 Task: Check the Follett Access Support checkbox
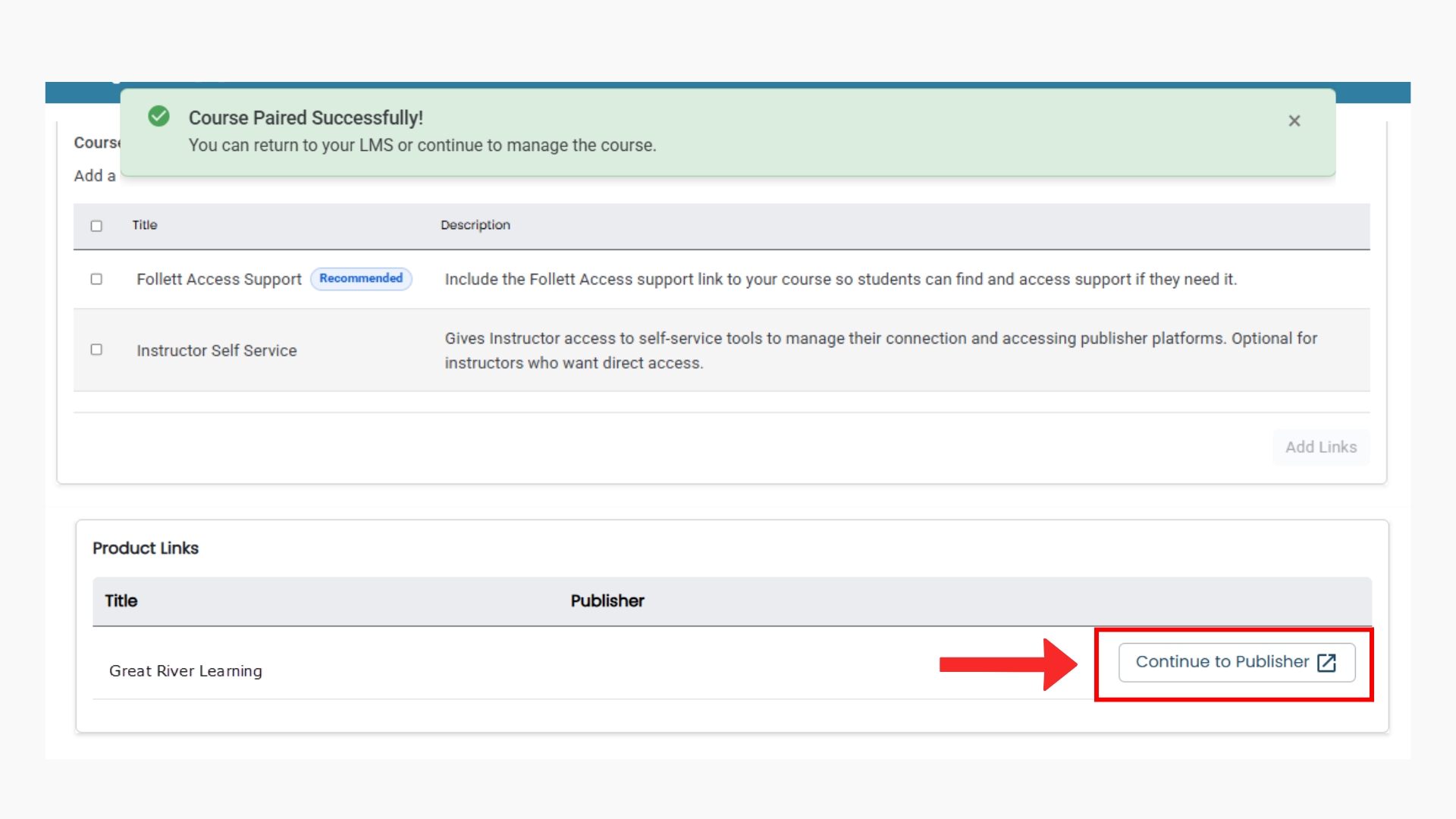96,279
